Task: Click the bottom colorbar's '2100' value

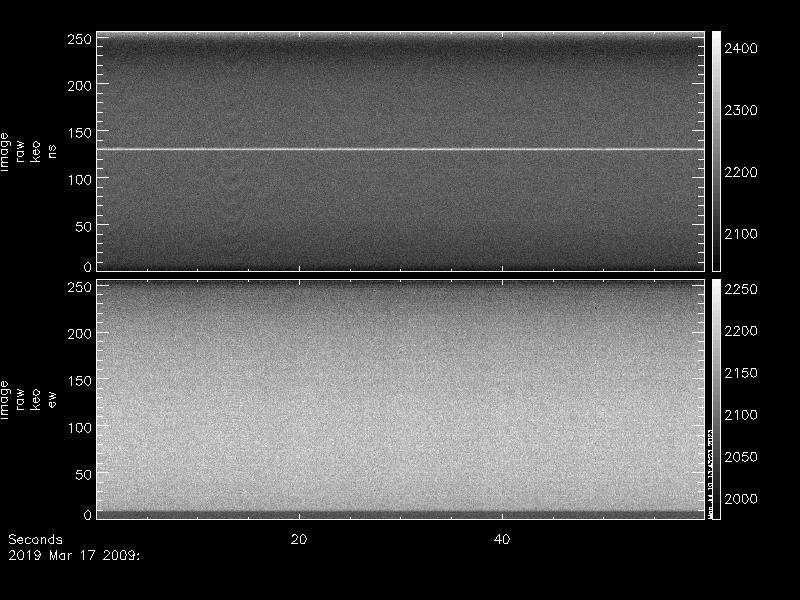Action: coord(741,415)
